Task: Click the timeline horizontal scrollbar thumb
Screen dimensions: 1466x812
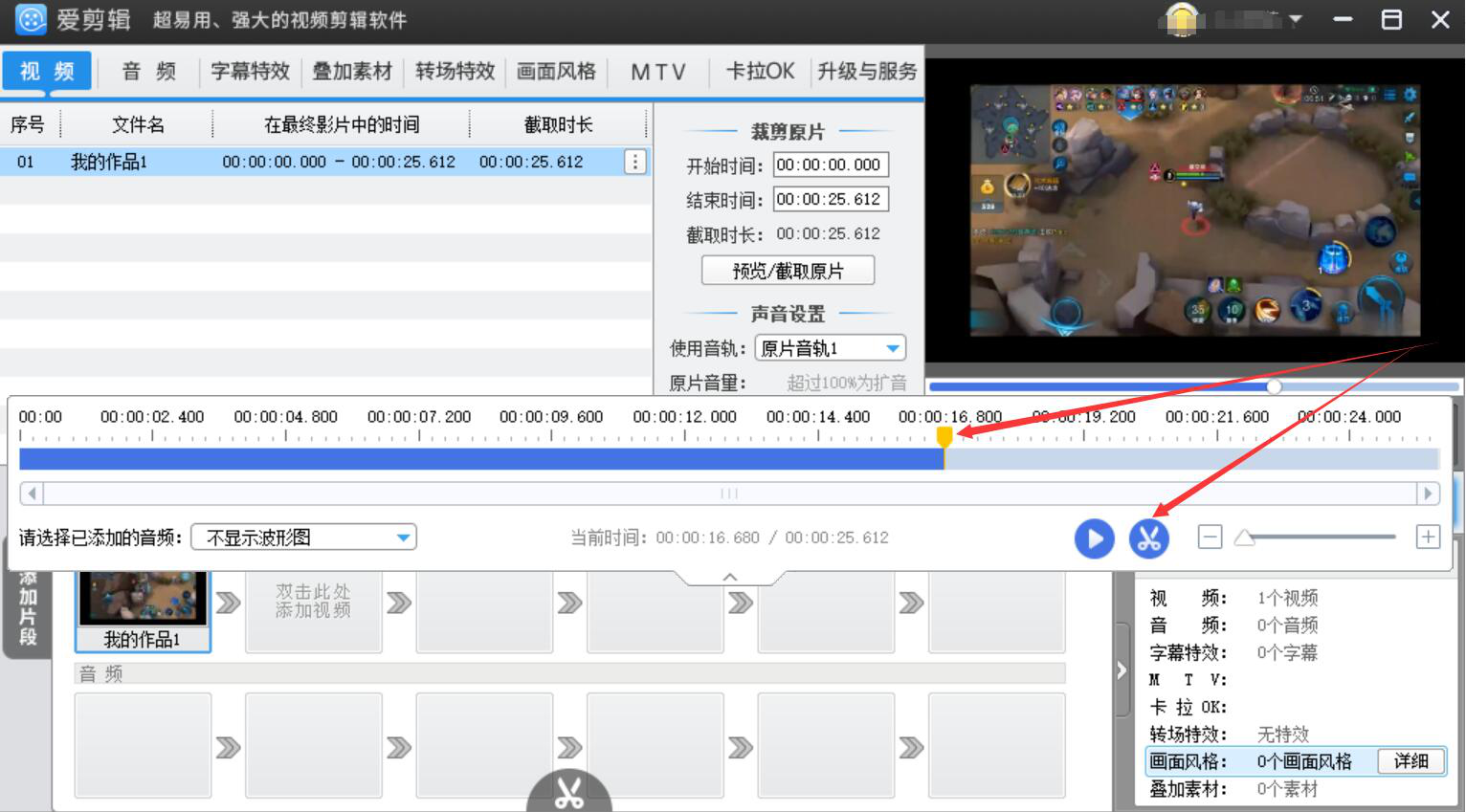Action: [729, 494]
